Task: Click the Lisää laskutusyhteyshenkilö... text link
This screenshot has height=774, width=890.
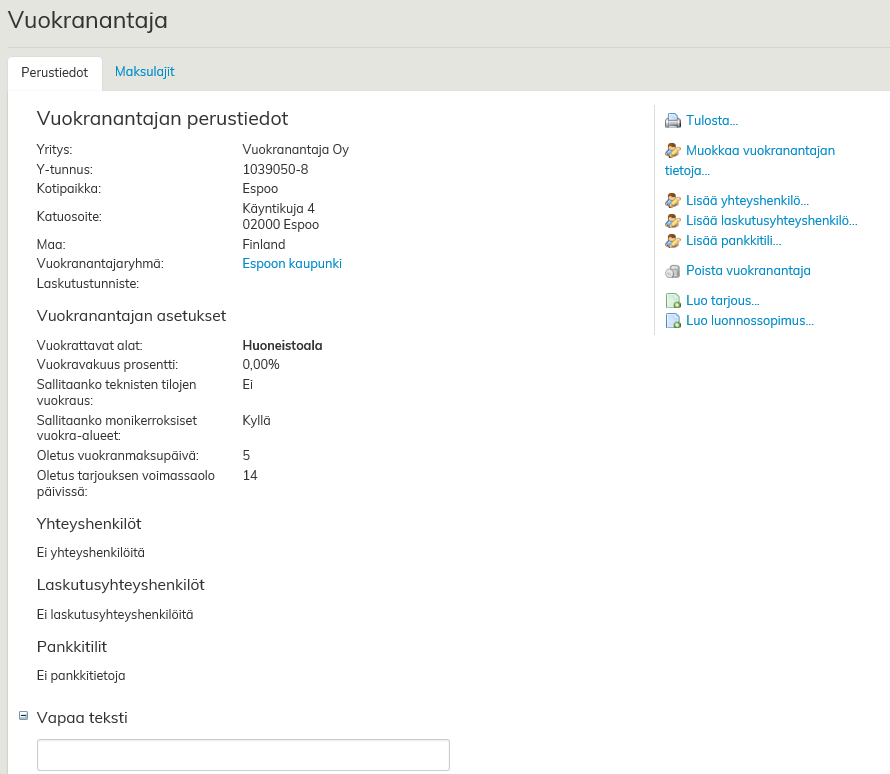Action: tap(771, 221)
